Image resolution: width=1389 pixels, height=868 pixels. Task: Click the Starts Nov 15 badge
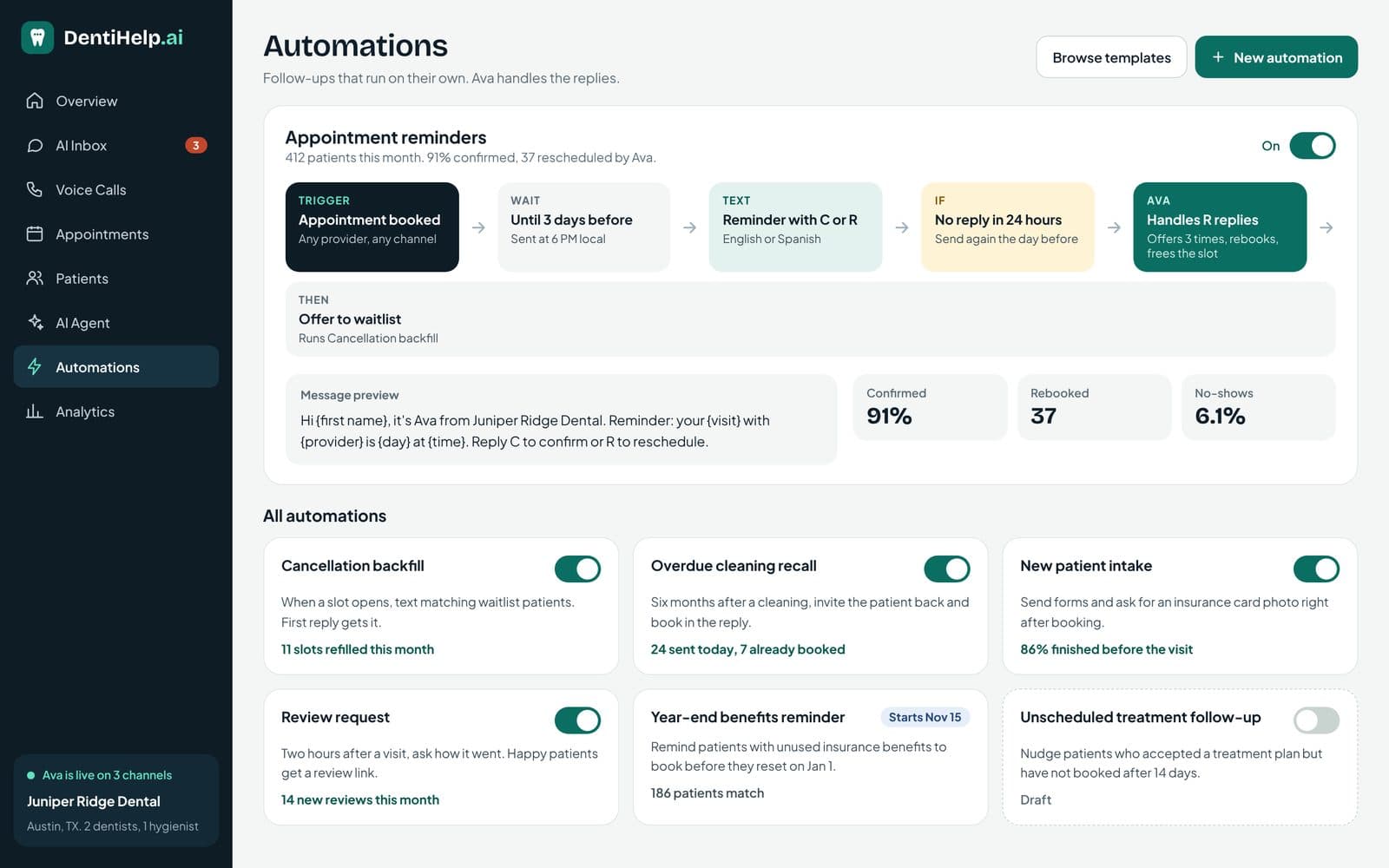pos(925,717)
